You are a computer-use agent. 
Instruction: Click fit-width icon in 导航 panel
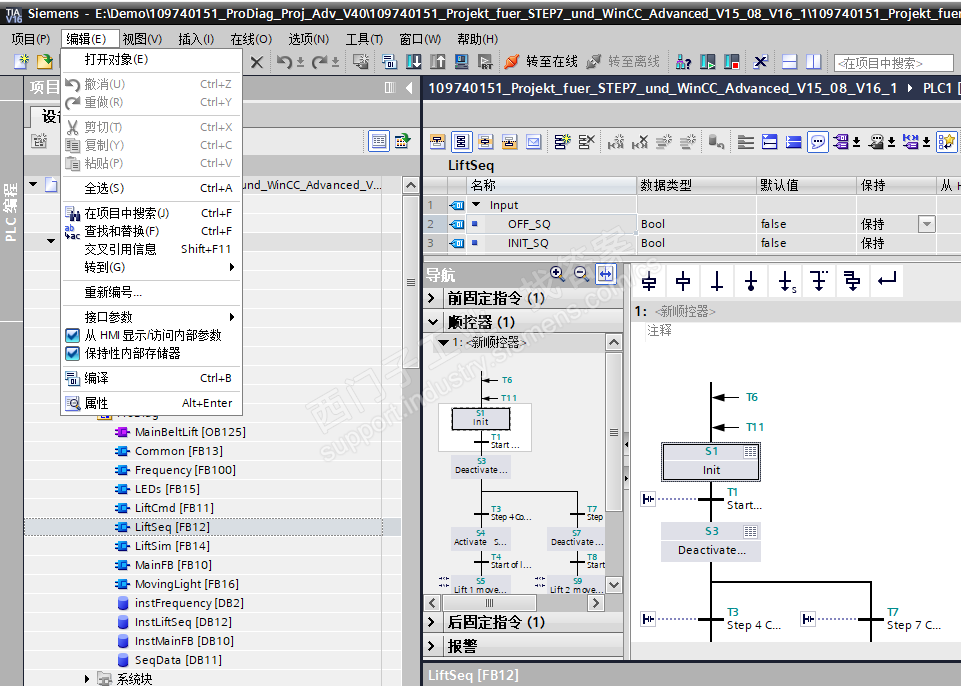tap(605, 273)
